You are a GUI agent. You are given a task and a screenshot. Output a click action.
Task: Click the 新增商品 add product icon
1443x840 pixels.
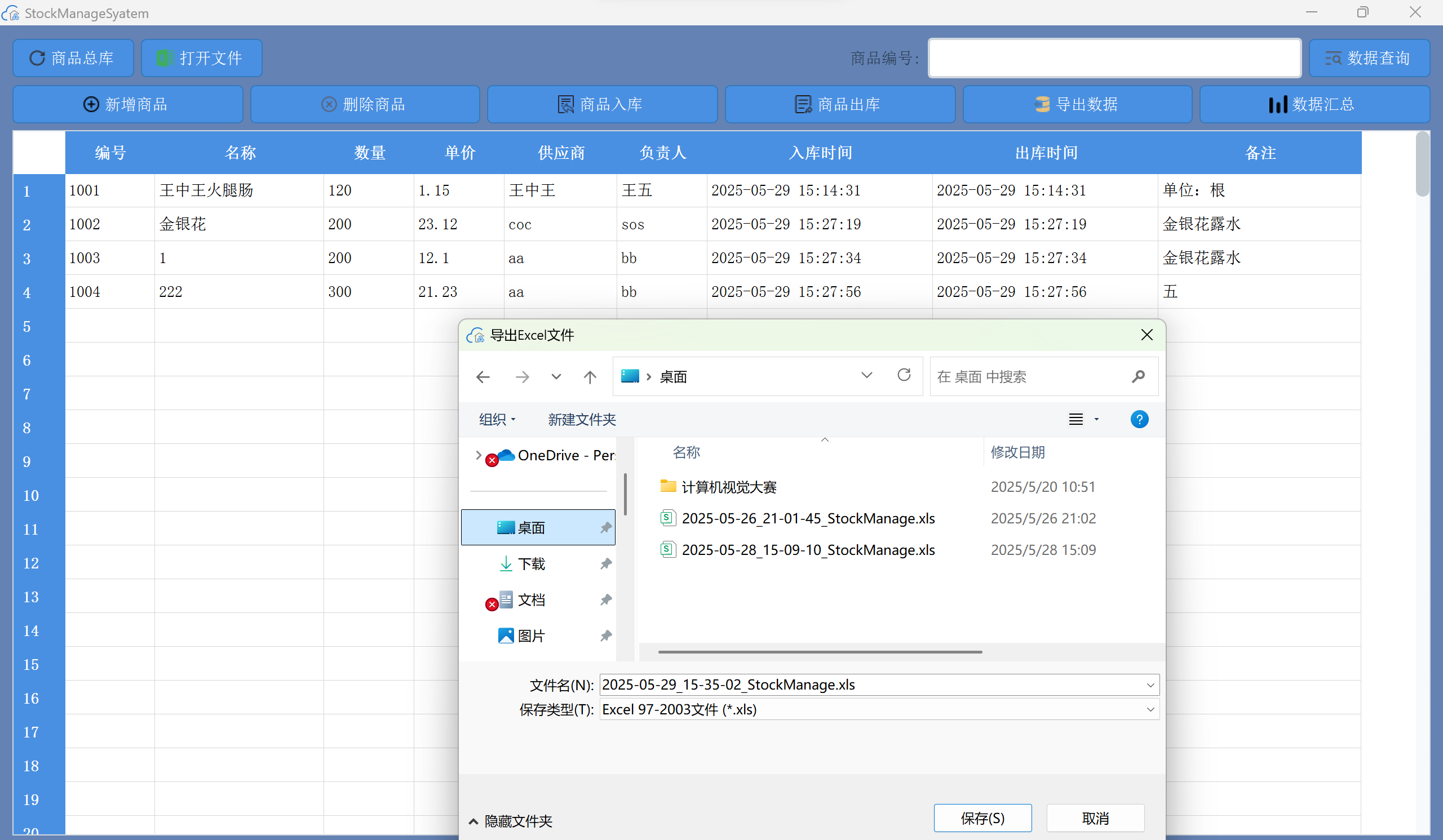coord(91,104)
